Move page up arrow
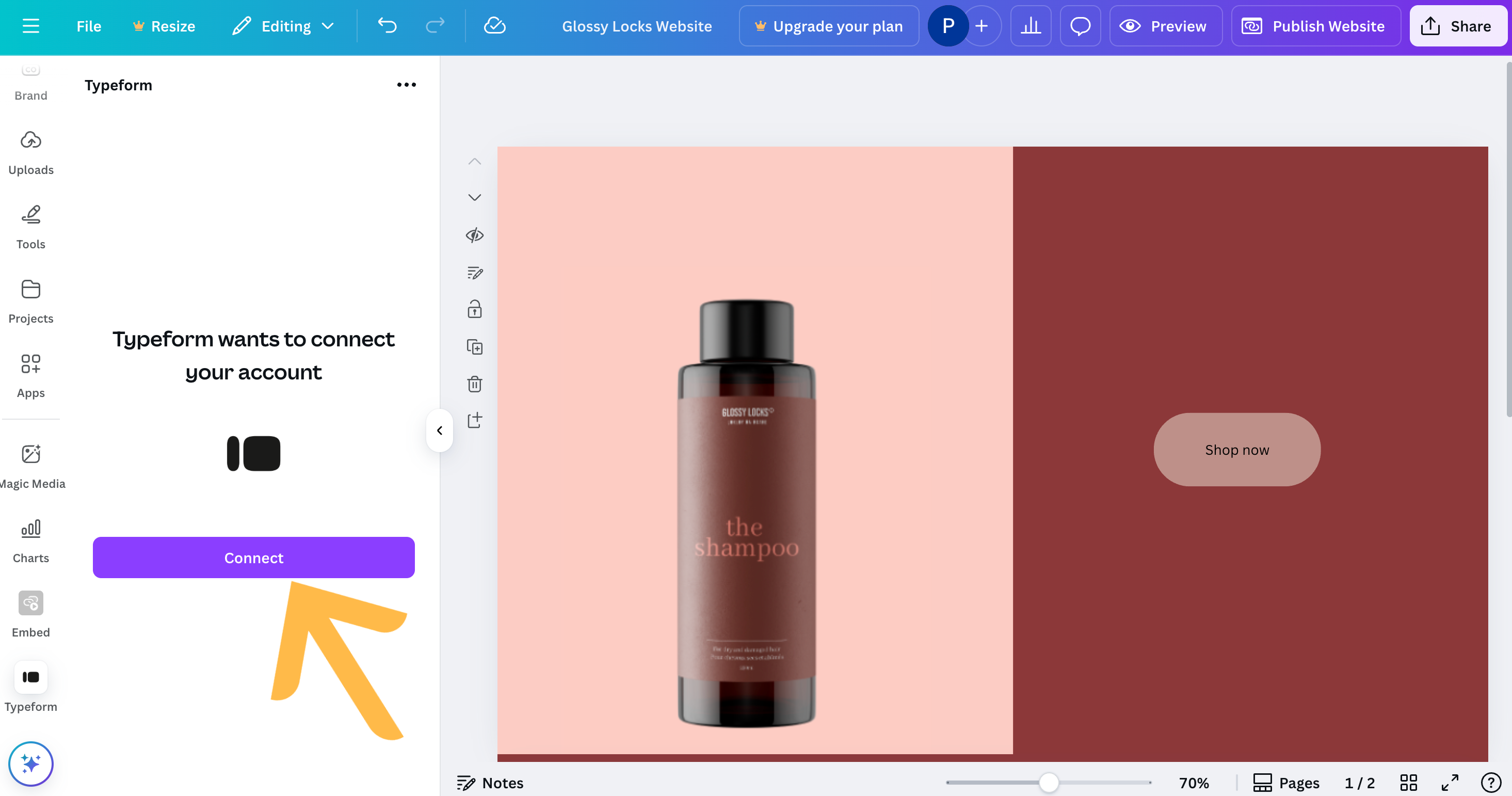Screen dimensions: 1512x796 click(474, 162)
